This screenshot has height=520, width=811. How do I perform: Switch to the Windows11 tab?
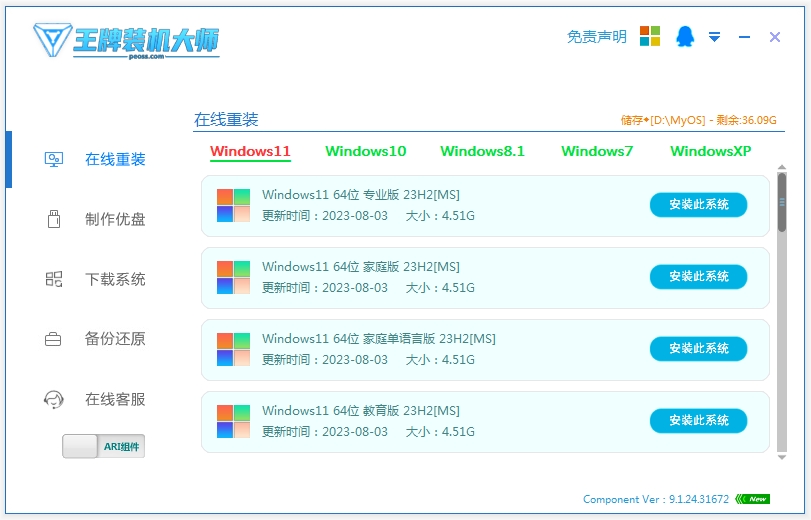tap(250, 151)
